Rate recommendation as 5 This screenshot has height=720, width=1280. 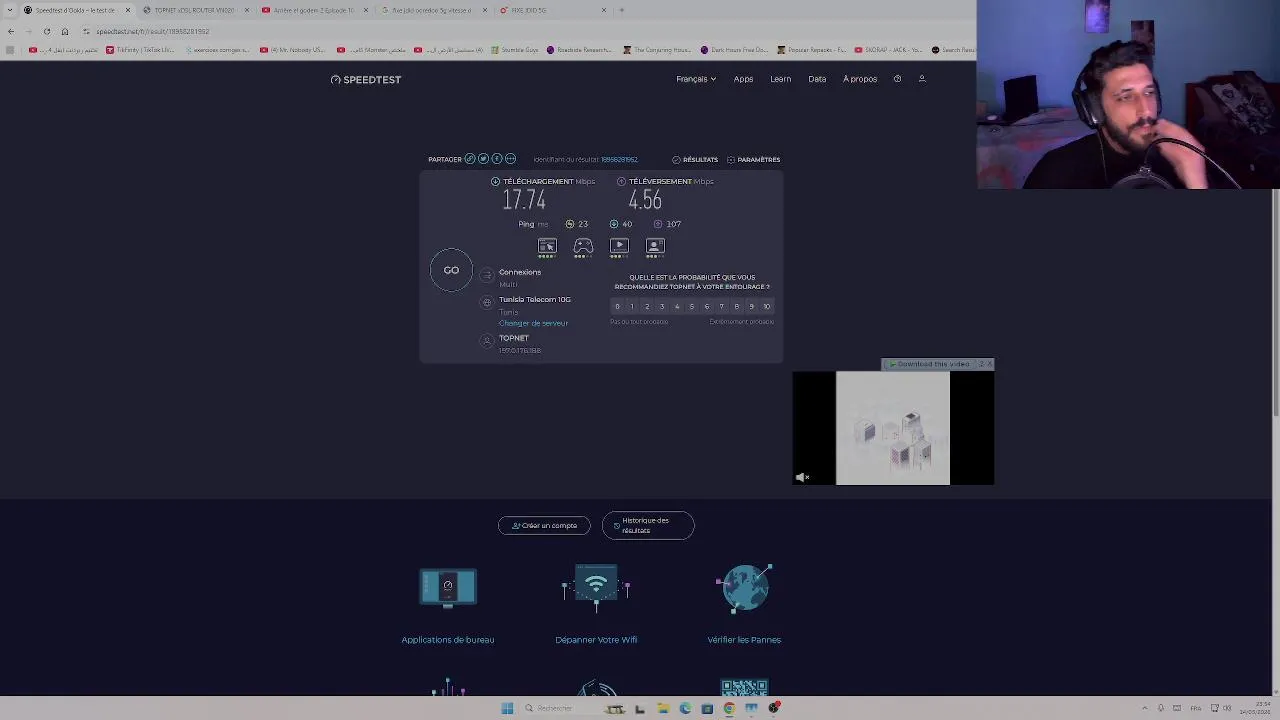click(692, 307)
